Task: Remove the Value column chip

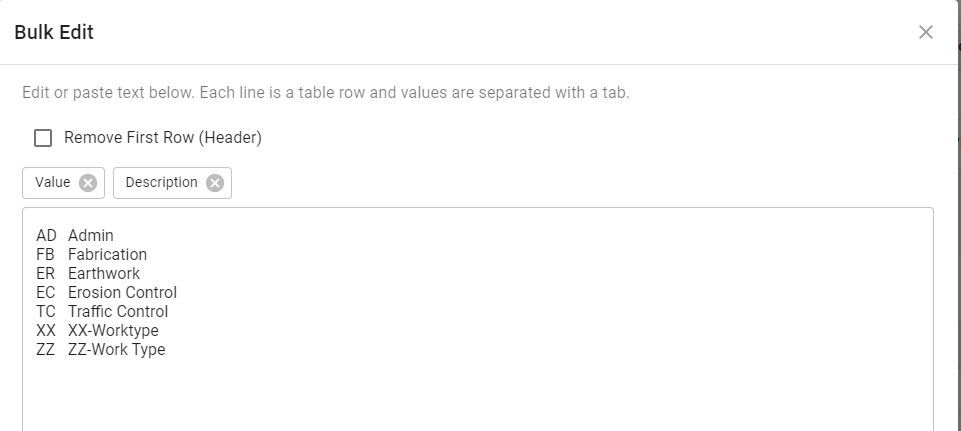Action: click(x=88, y=183)
